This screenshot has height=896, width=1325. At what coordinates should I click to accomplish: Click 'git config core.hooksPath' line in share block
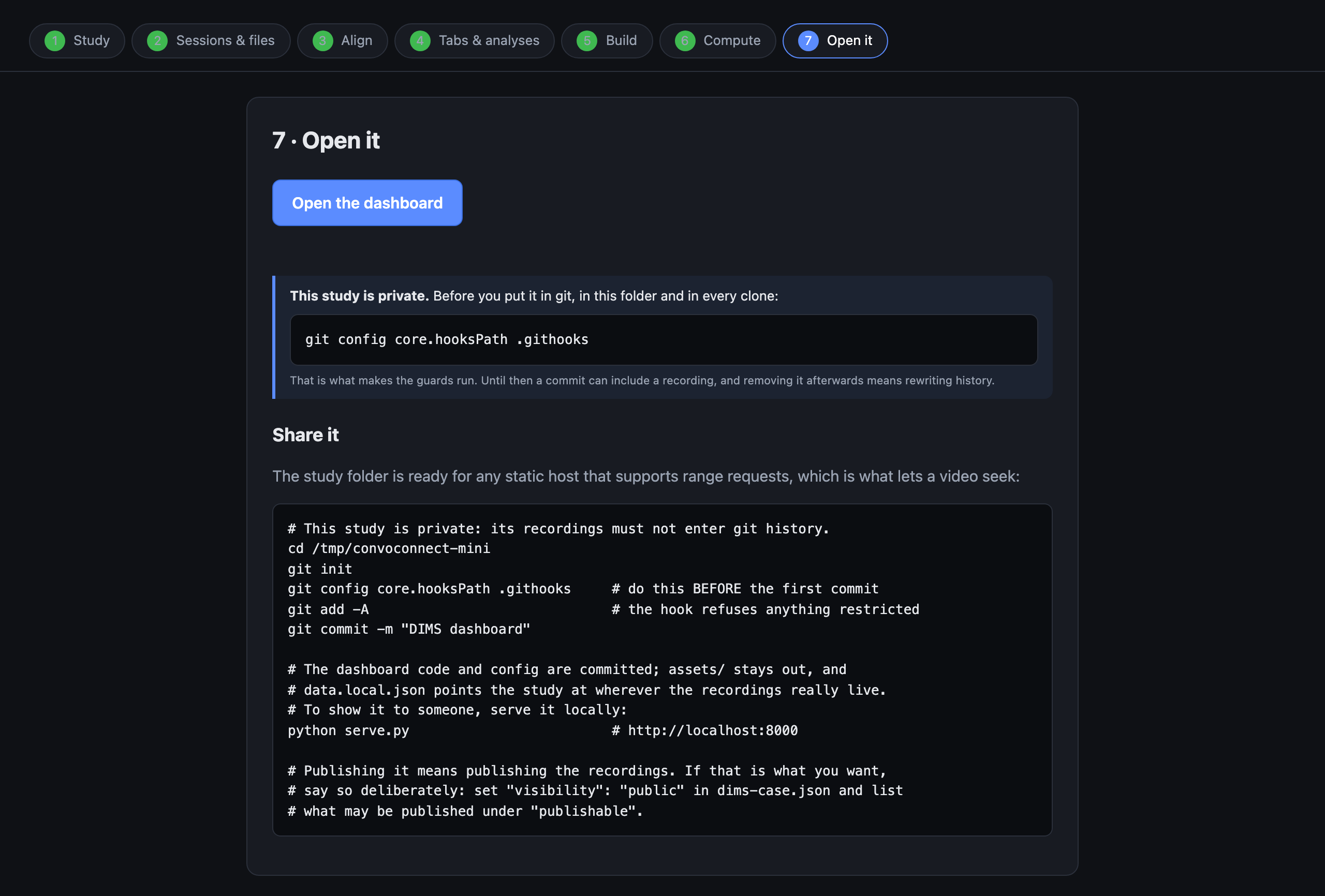(429, 589)
